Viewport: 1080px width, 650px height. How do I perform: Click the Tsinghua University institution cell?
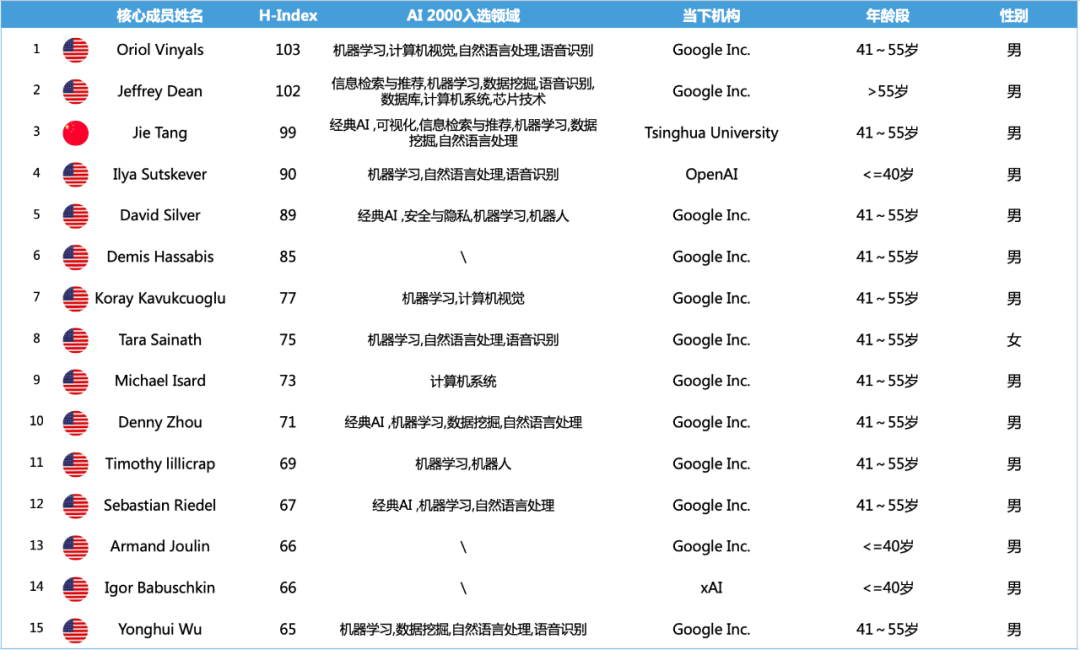[x=712, y=133]
